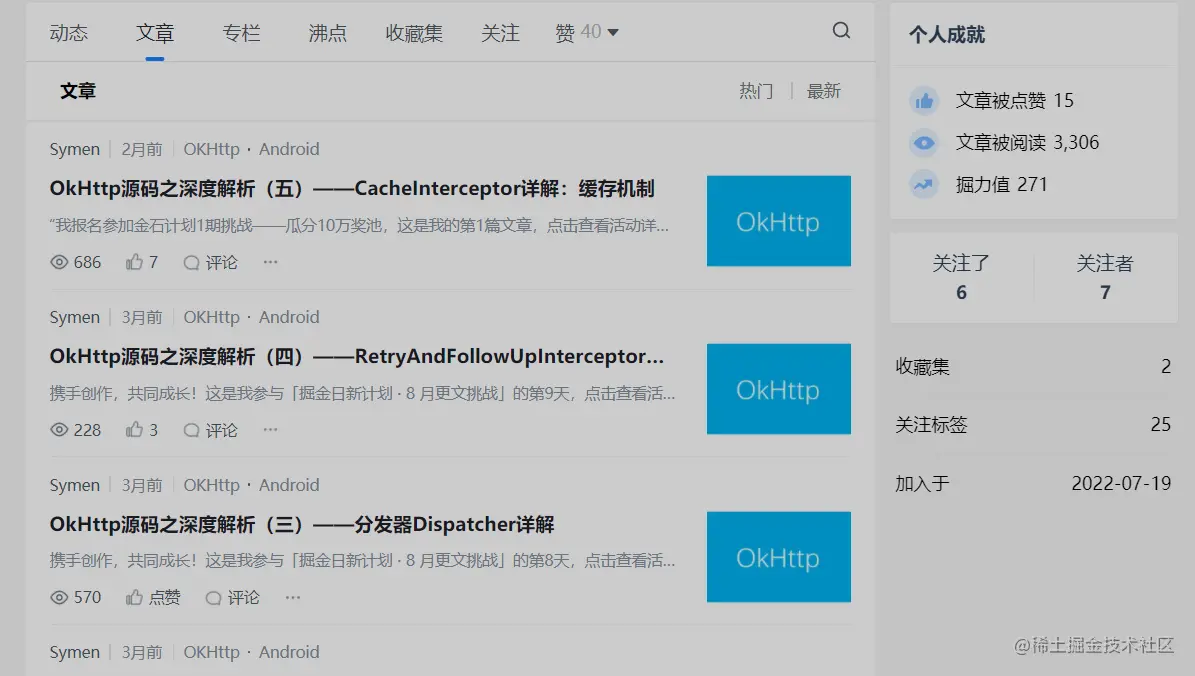View the 关注者 follower list
Image resolution: width=1195 pixels, height=676 pixels.
click(1104, 278)
